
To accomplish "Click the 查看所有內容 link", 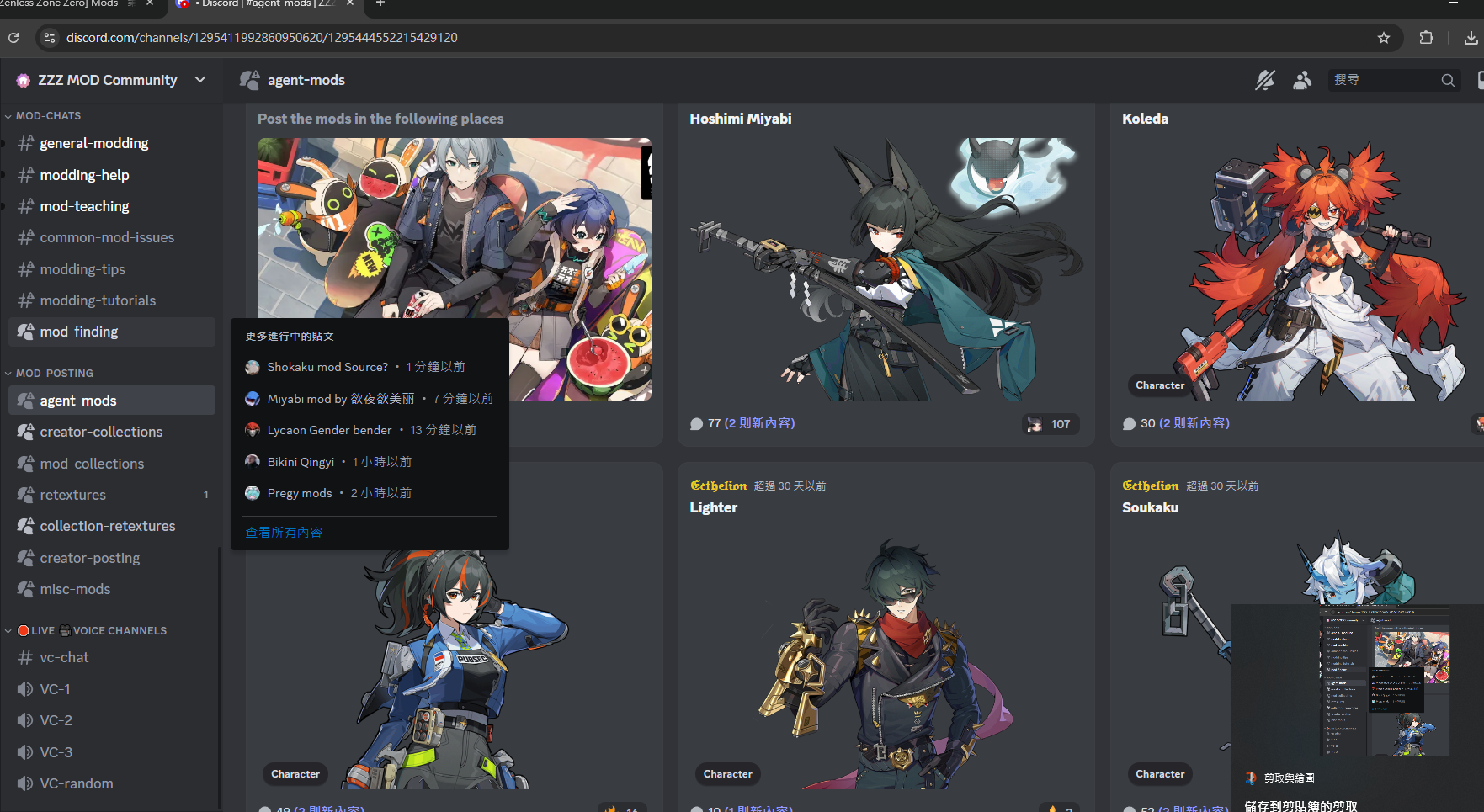I will [284, 533].
